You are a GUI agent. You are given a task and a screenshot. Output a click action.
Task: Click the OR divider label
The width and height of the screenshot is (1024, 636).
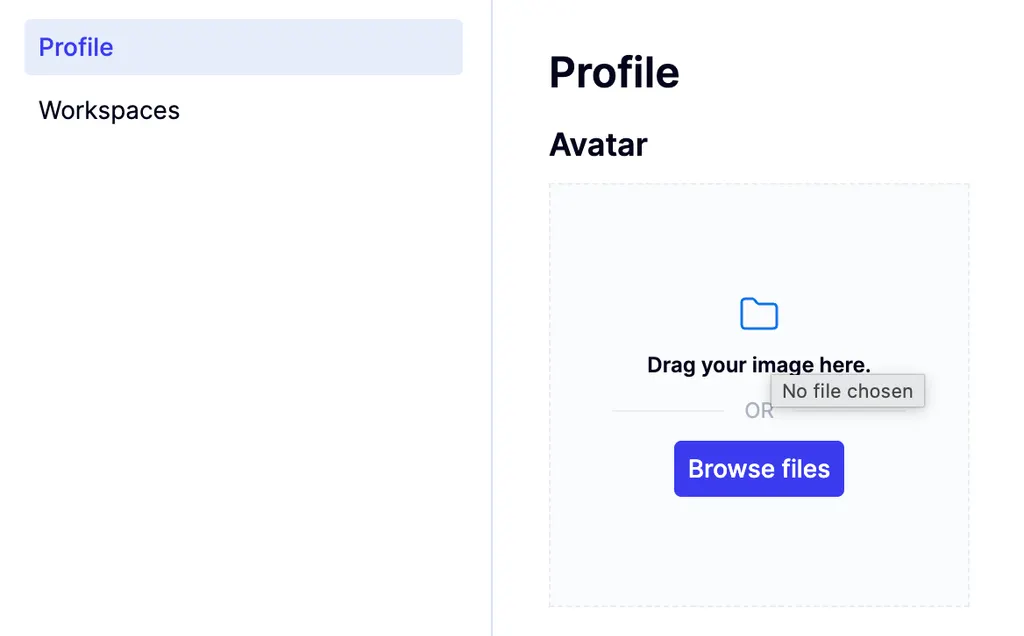click(758, 410)
